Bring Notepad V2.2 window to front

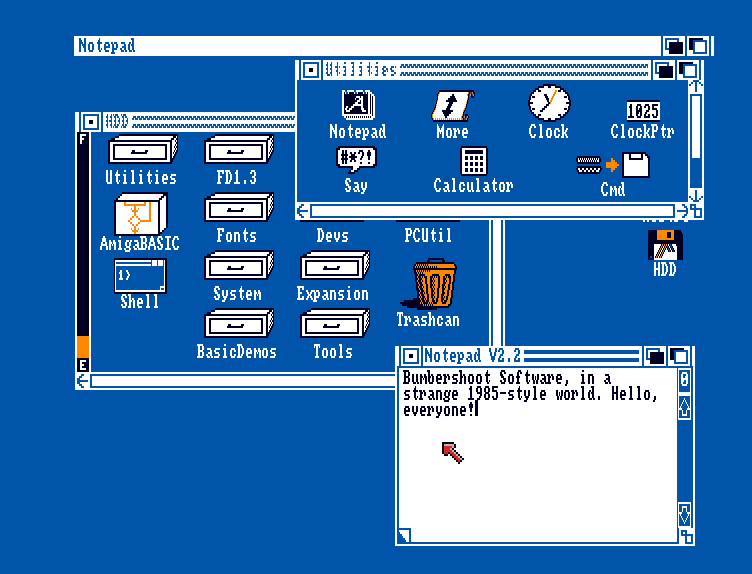[679, 356]
